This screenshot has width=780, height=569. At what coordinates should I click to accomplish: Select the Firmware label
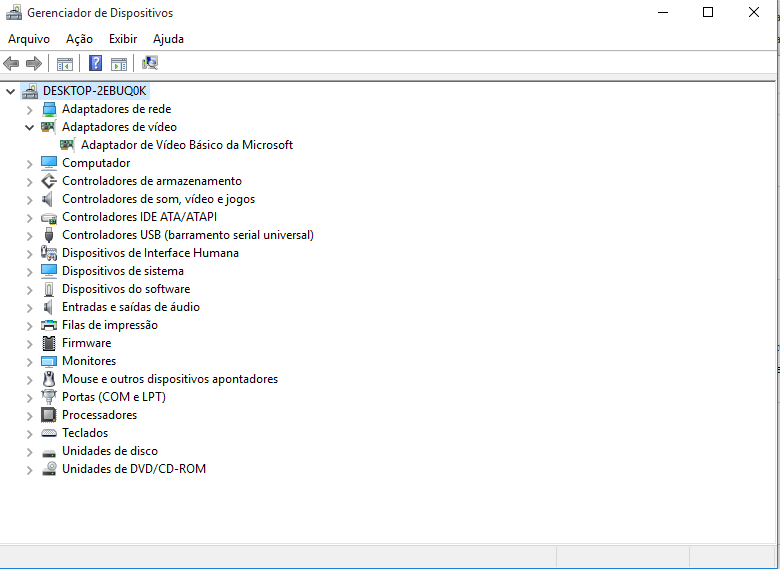coord(87,343)
